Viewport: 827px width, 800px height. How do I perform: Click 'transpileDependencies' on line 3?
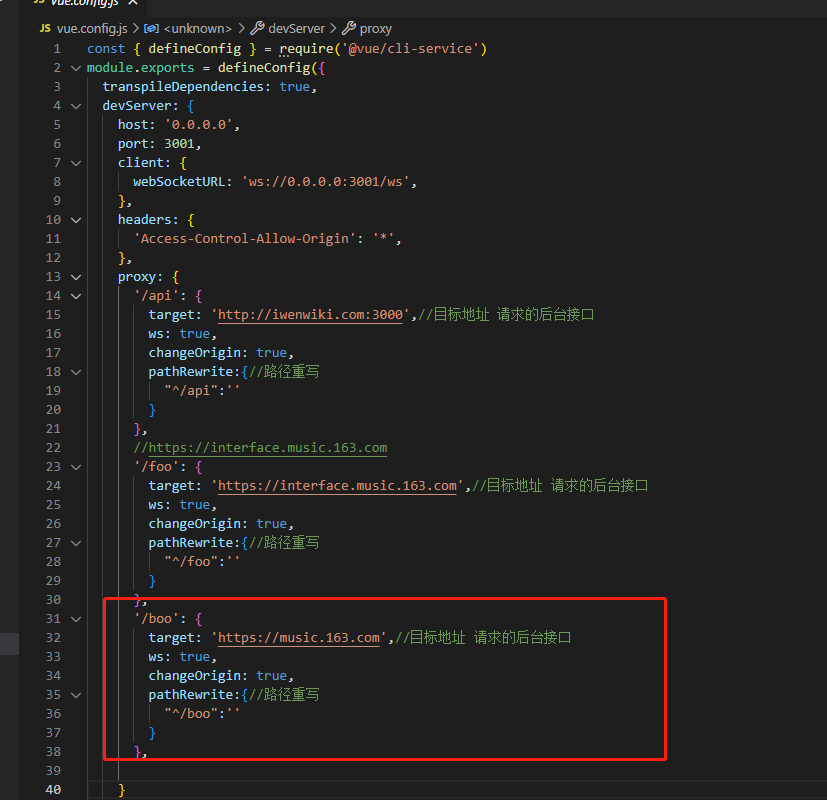pos(183,86)
